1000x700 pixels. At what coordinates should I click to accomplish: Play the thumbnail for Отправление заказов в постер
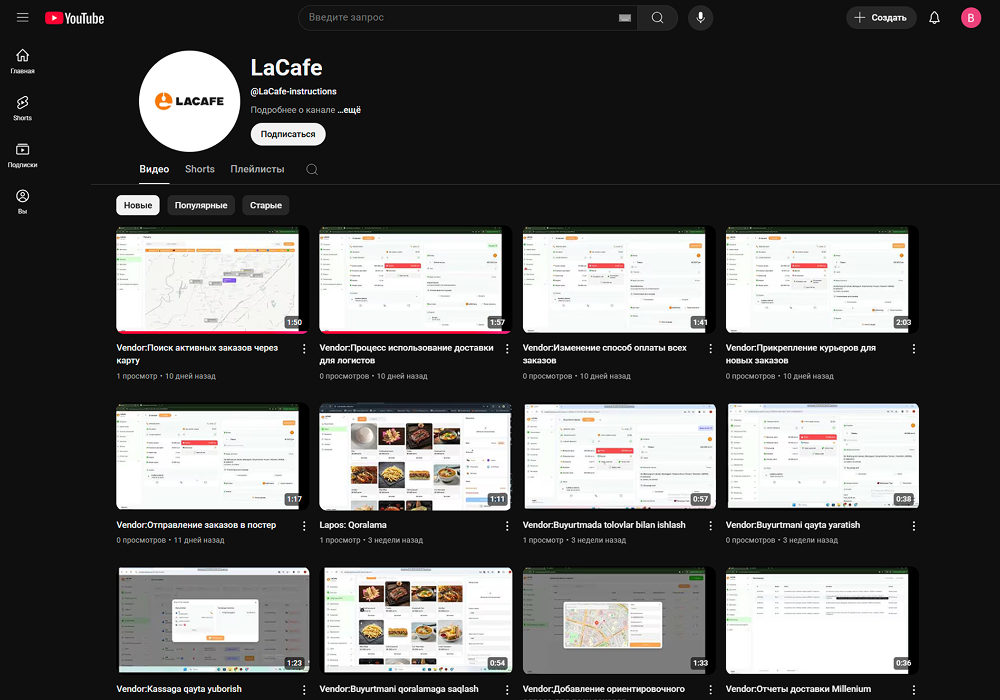pos(212,456)
